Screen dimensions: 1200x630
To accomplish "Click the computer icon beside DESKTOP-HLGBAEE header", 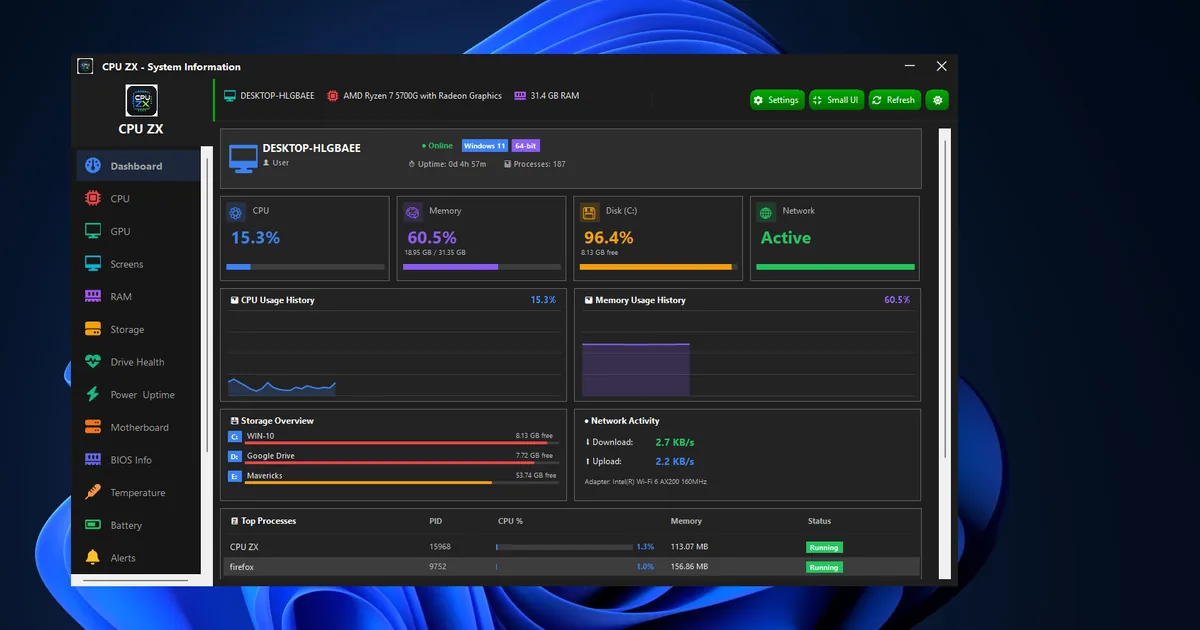I will click(x=230, y=96).
